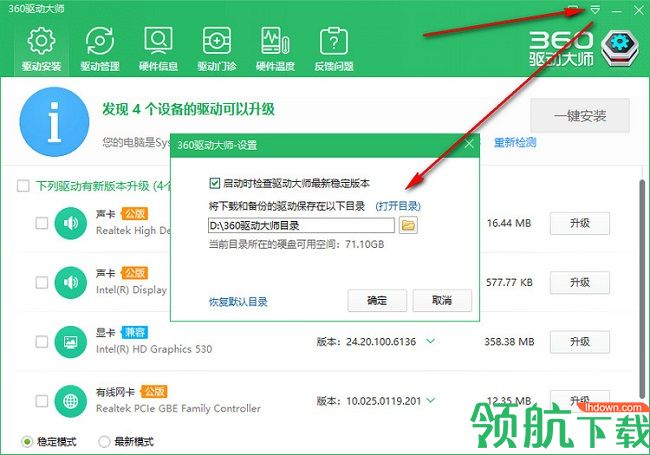This screenshot has width=650, height=455.
Task: Expand version dropdown for 24.20.100.6136
Action: (431, 341)
